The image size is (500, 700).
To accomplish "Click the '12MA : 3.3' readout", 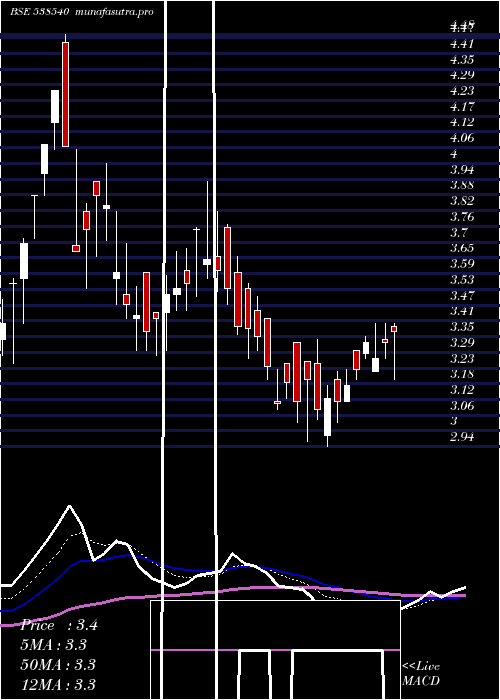I will point(58,684).
